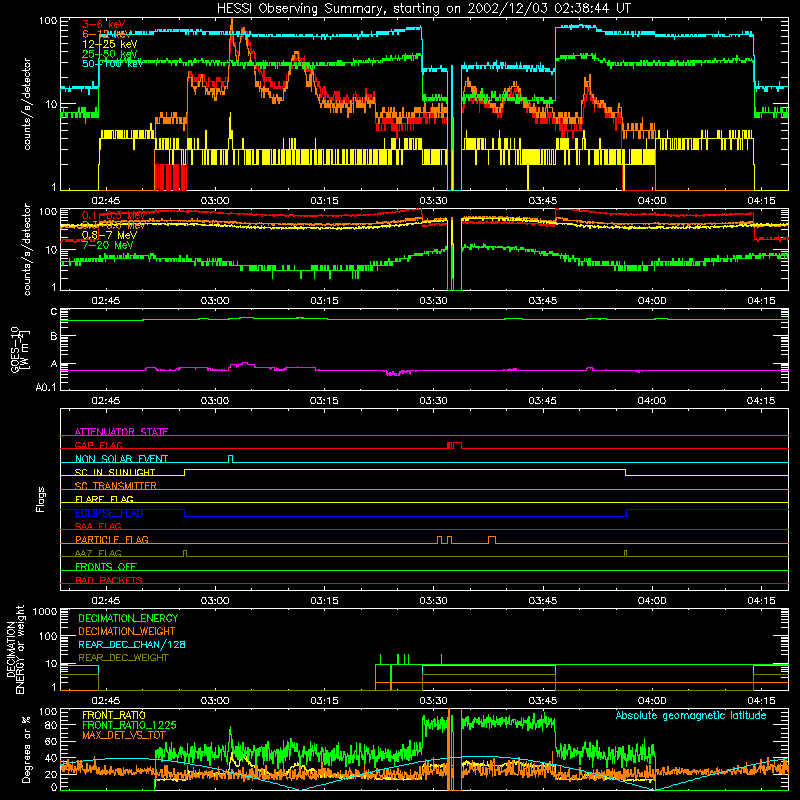Click the 7-20 MeV legend label
This screenshot has width=800, height=800.
(108, 245)
